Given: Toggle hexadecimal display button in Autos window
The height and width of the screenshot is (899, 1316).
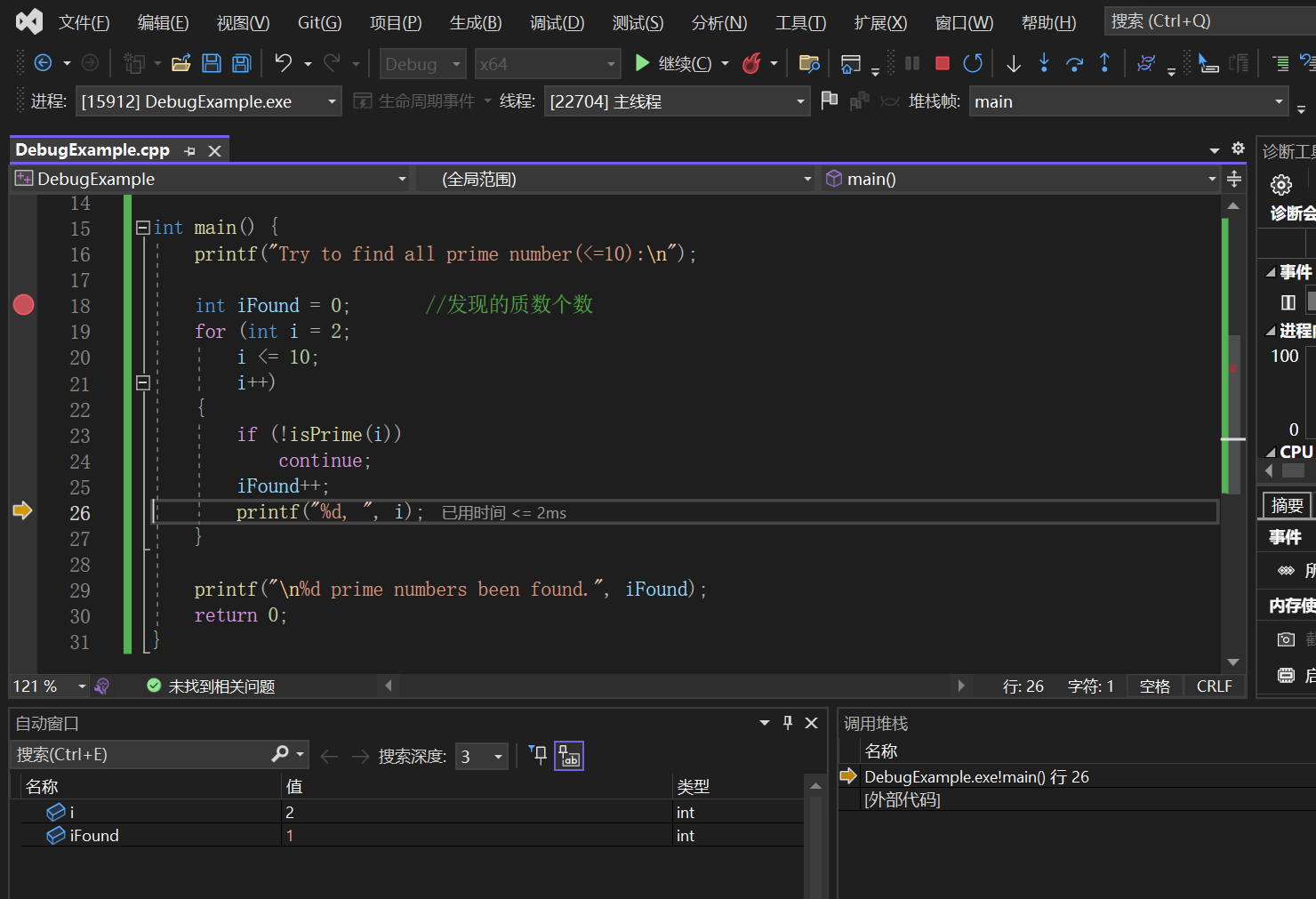Looking at the screenshot, I should 569,756.
